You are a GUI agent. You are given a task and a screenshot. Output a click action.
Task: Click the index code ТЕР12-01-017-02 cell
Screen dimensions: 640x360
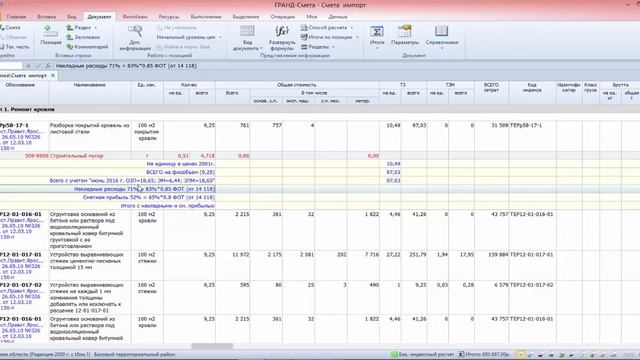click(x=531, y=285)
